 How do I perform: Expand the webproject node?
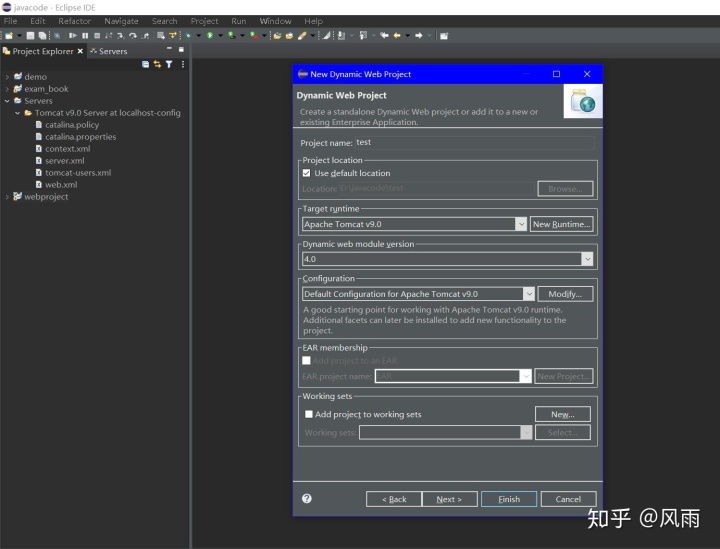click(x=7, y=196)
